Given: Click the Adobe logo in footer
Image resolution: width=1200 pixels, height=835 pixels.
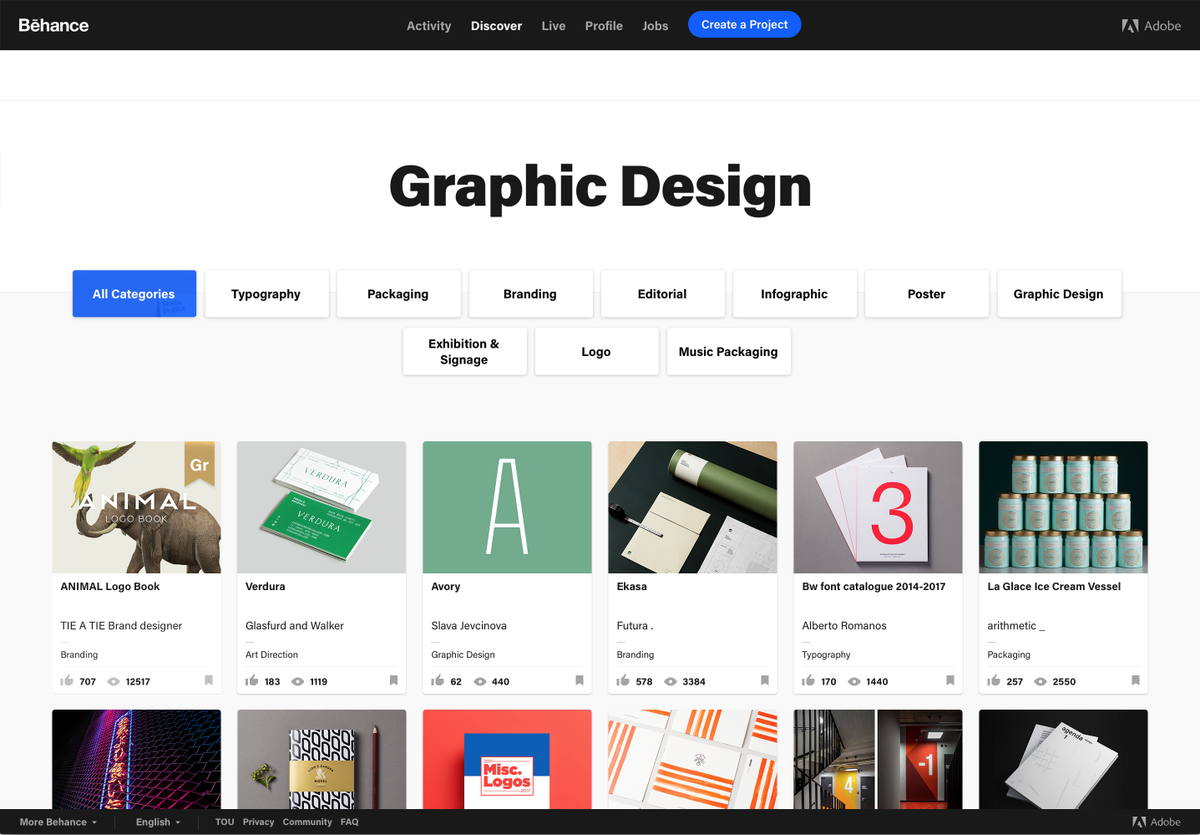Looking at the screenshot, I should coord(1156,822).
